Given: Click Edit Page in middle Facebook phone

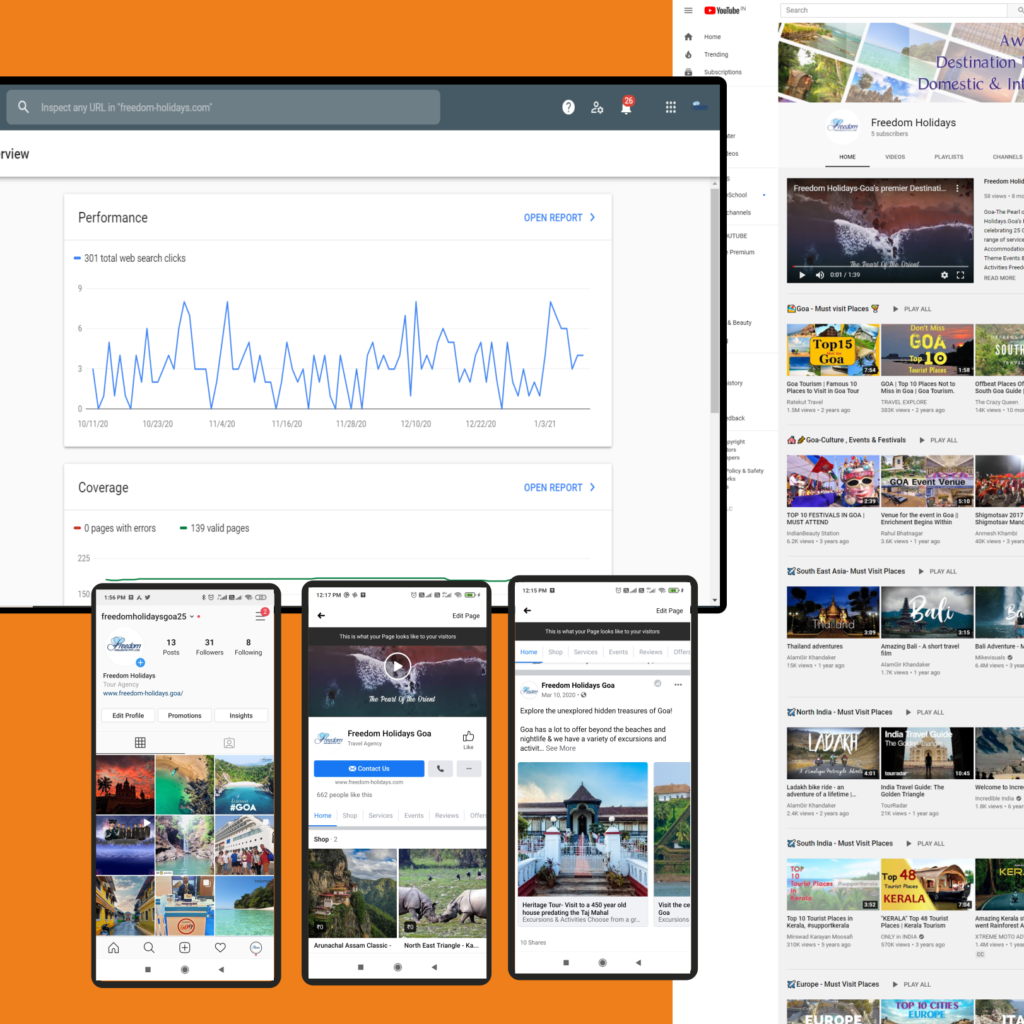Looking at the screenshot, I should 466,616.
